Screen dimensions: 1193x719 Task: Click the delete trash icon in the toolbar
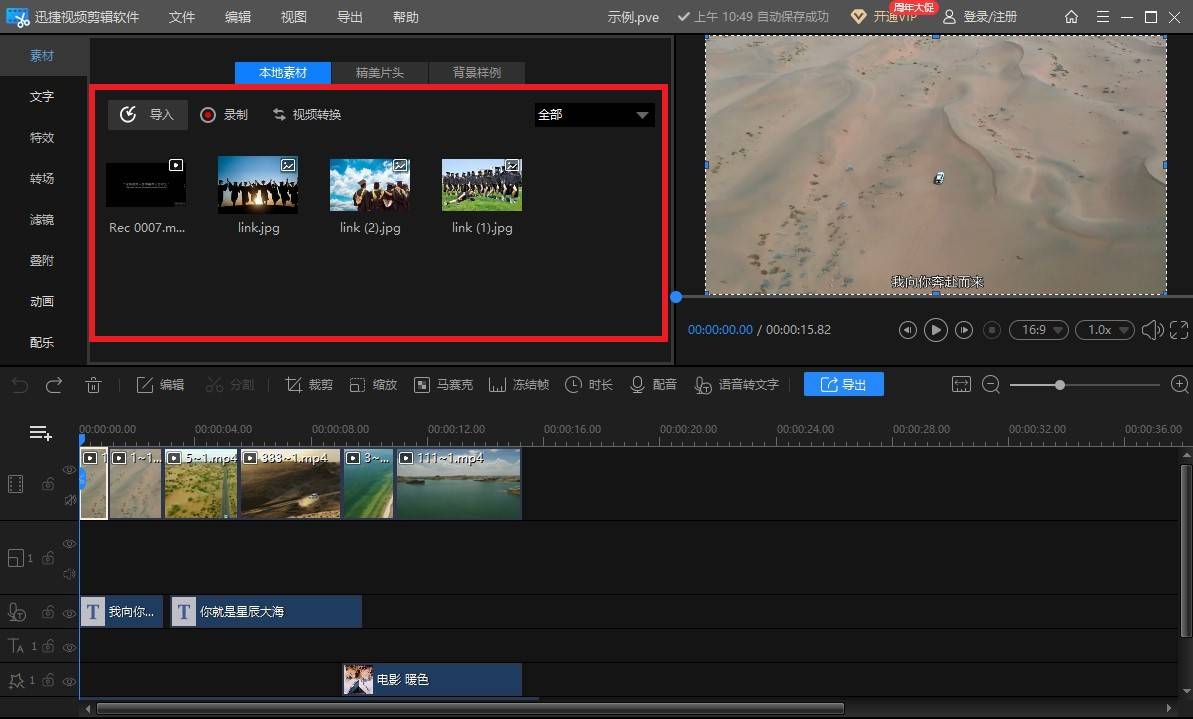click(x=94, y=385)
